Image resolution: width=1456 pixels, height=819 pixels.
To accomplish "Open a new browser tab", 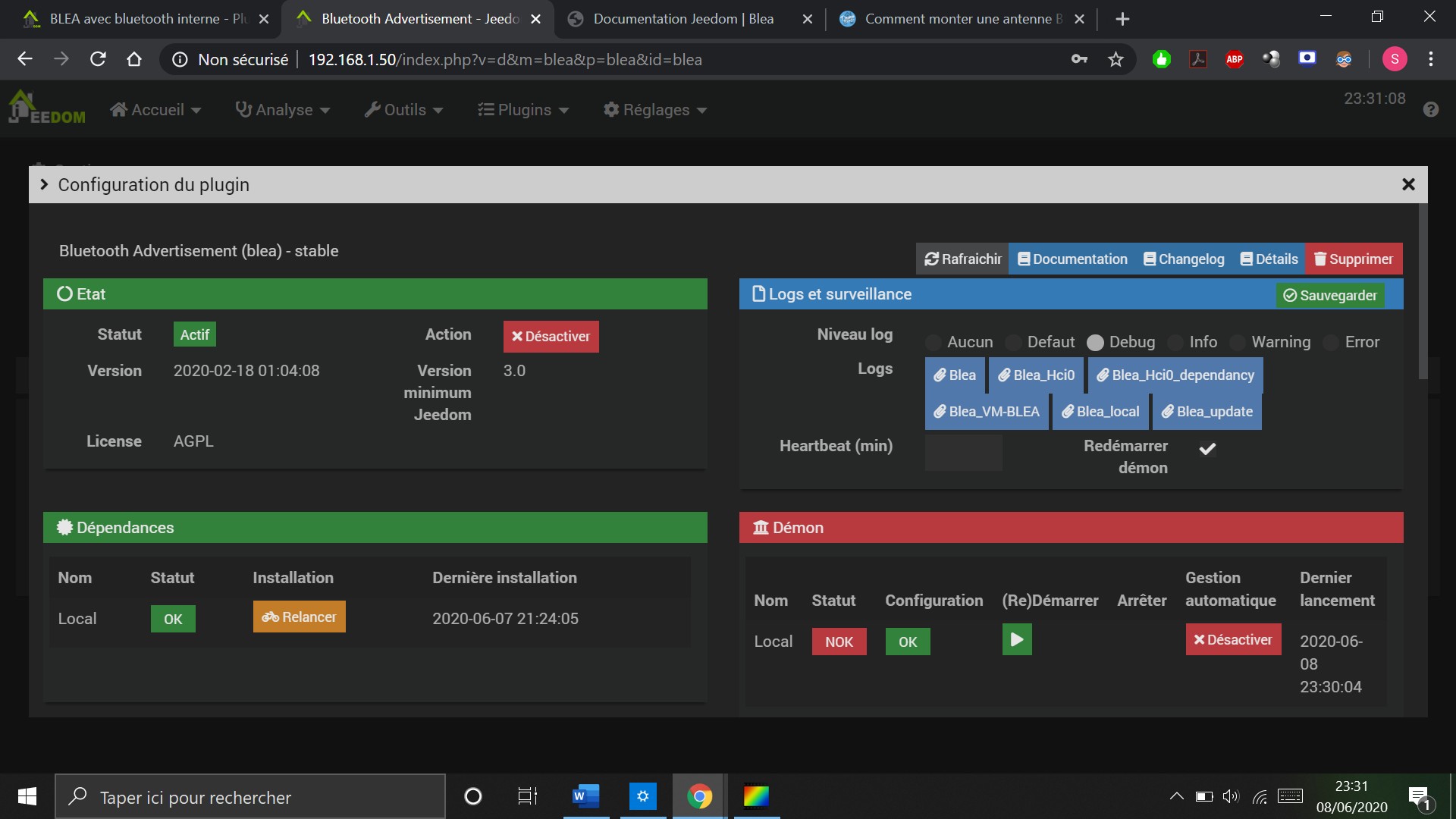I will (x=1122, y=19).
